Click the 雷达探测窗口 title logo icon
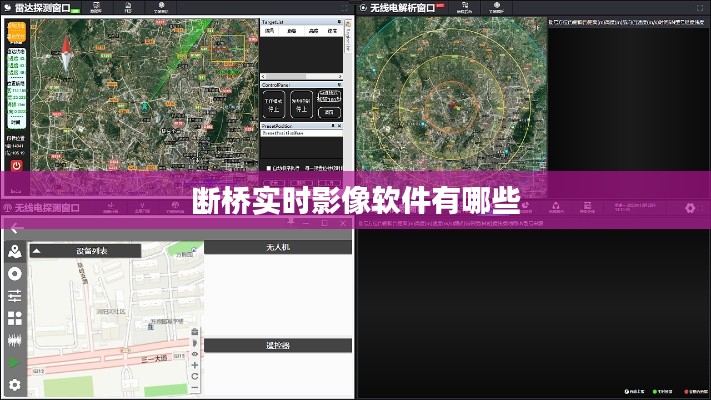Screen dimensions: 711x400 pos(7,8)
